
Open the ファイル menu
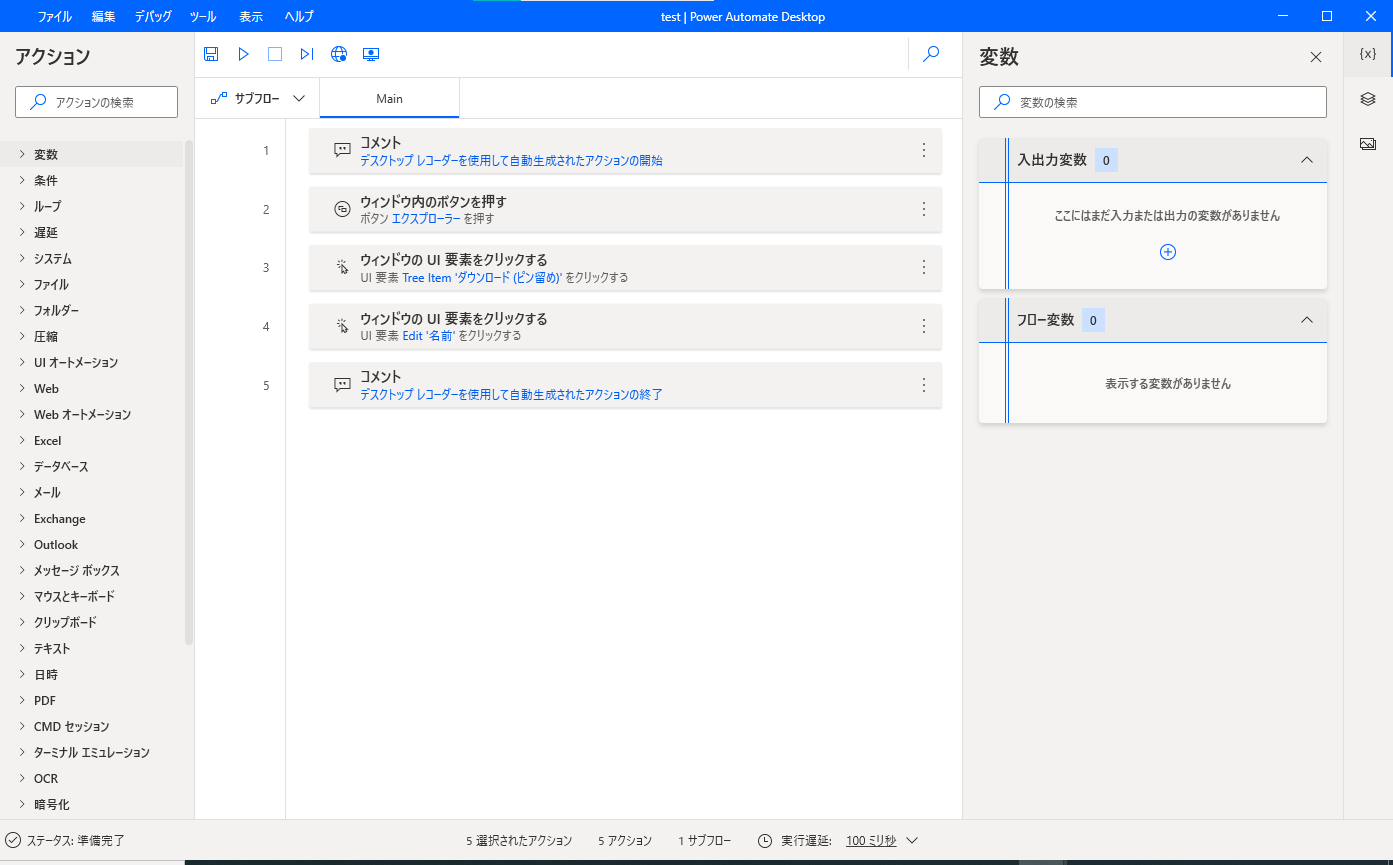[x=54, y=16]
